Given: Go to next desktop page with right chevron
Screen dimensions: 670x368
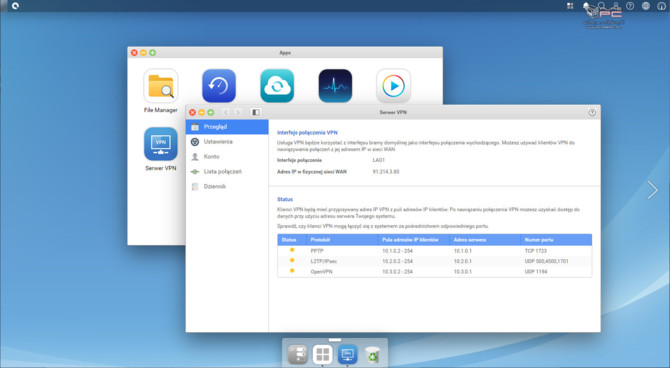Looking at the screenshot, I should 652,190.
